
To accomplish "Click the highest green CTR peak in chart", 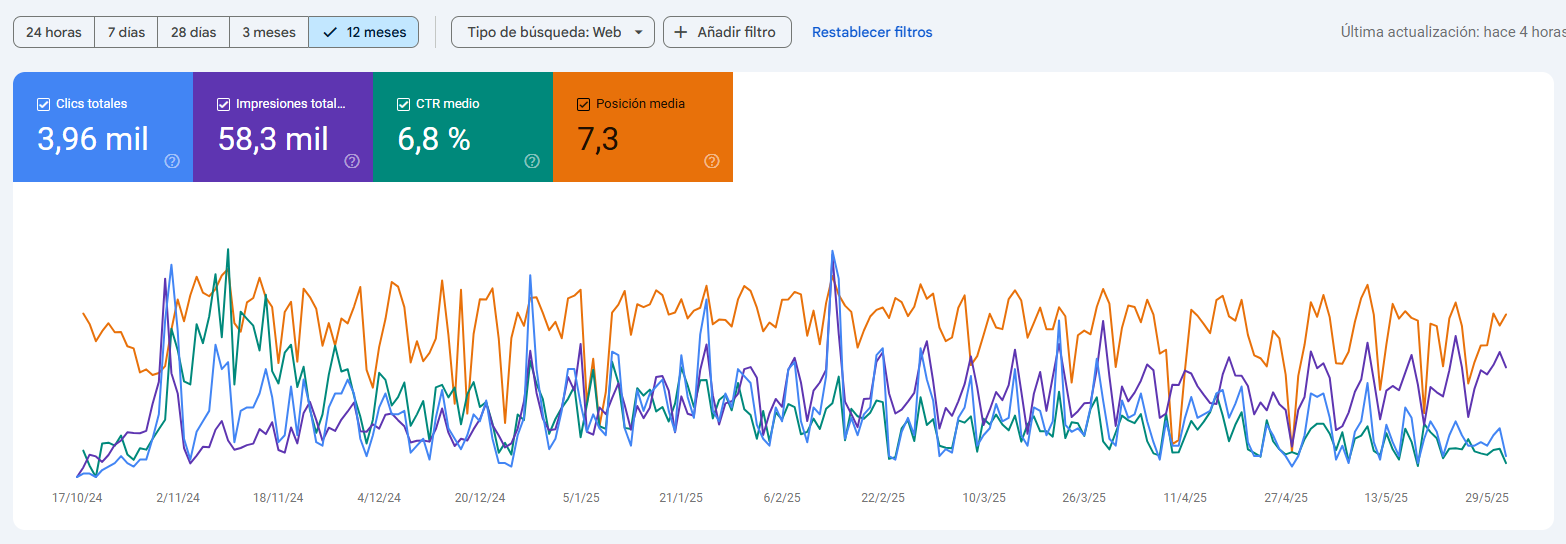I will [228, 250].
